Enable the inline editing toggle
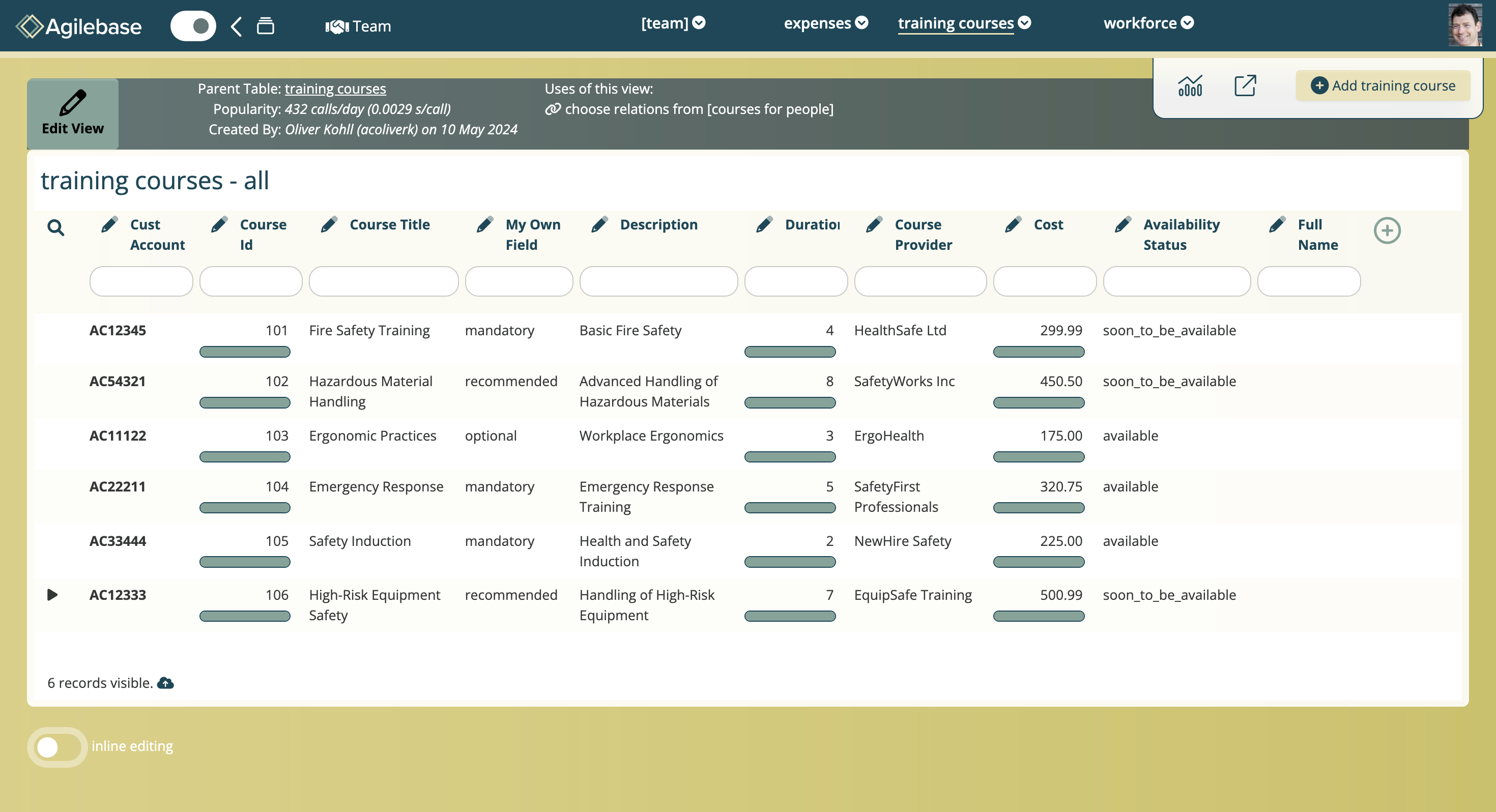Image resolution: width=1496 pixels, height=812 pixels. pyautogui.click(x=57, y=747)
